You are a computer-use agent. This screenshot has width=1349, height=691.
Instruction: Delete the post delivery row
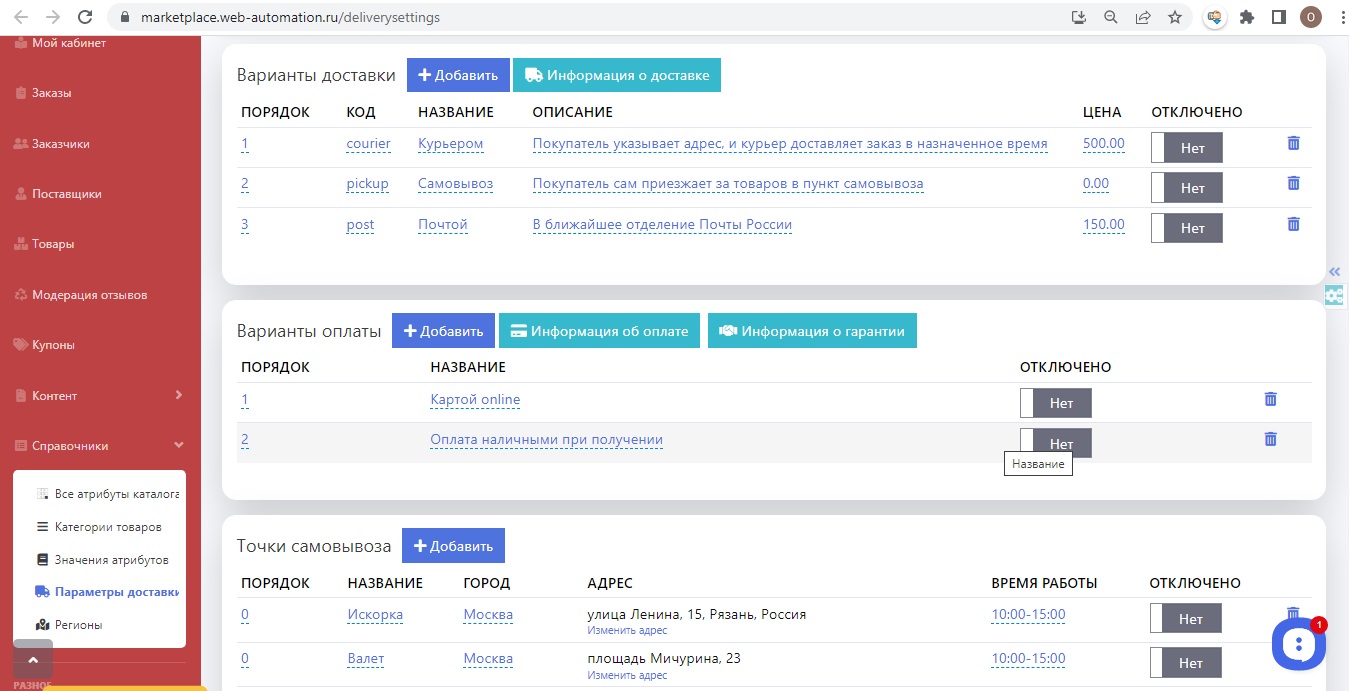point(1293,224)
